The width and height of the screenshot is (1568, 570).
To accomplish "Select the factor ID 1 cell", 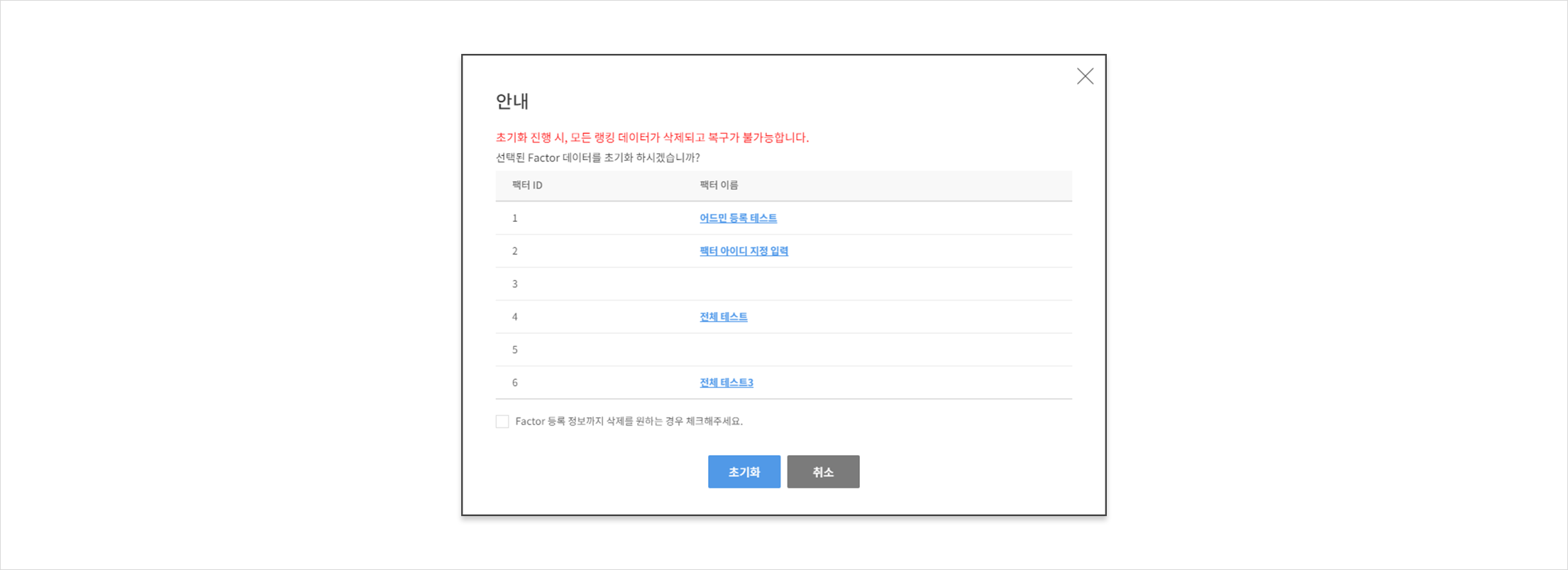I will tap(514, 218).
